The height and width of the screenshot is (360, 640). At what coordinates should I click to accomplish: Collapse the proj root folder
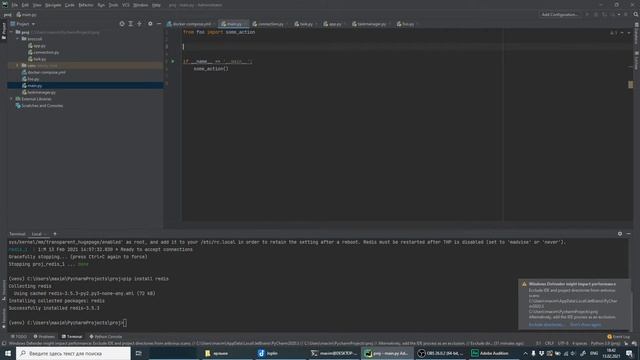tap(11, 32)
